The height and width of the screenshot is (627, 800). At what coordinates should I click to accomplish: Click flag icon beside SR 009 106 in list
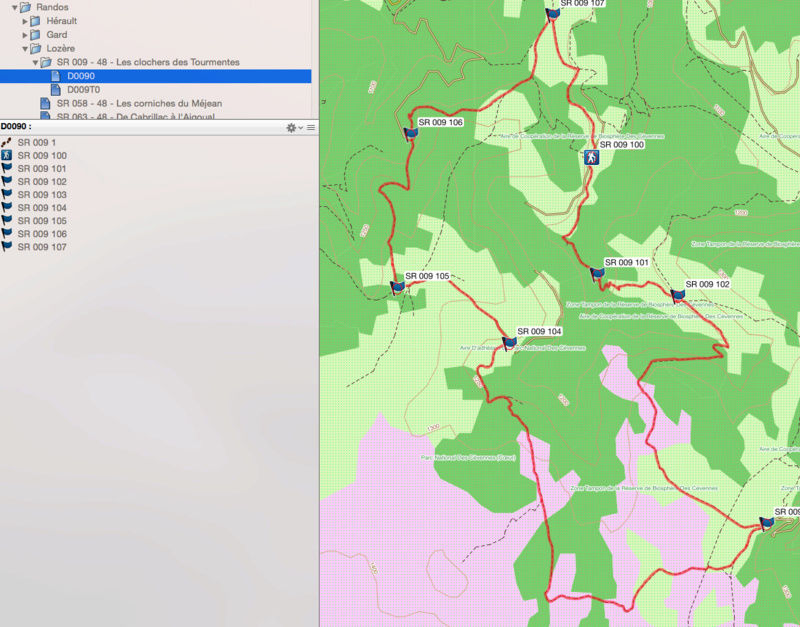tap(6, 233)
